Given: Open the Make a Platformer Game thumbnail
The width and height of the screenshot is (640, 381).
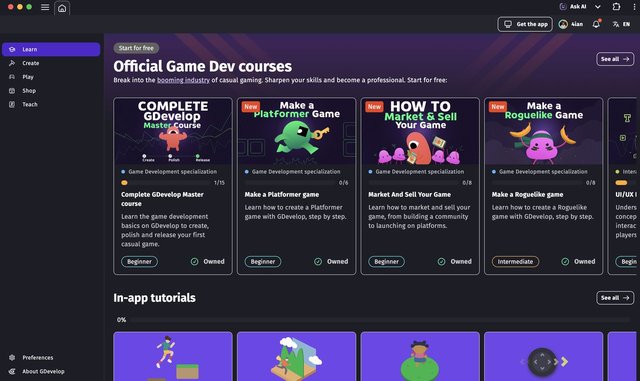Looking at the screenshot, I should pos(296,131).
